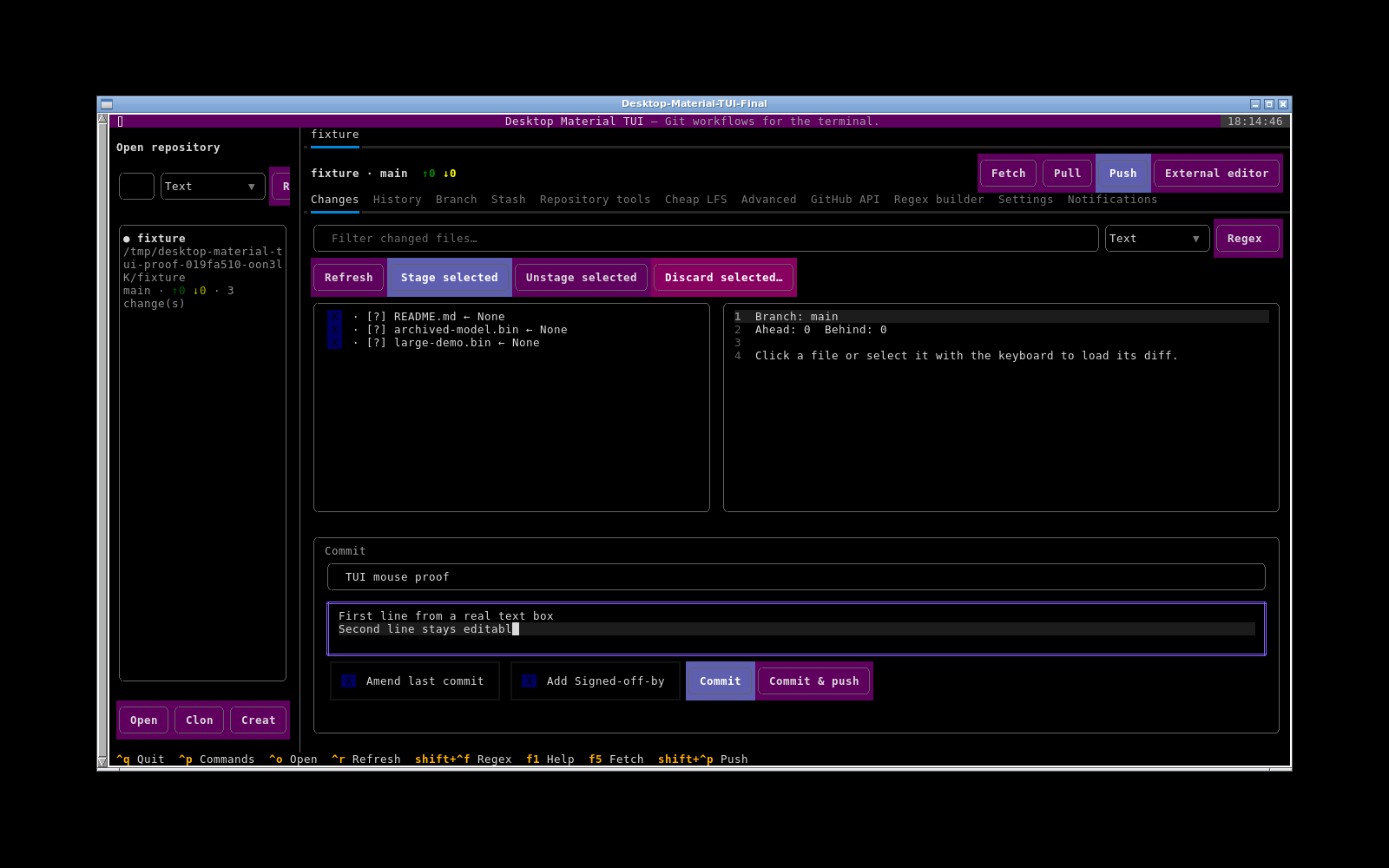Click ^o Open in the footer
Image resolution: width=1389 pixels, height=868 pixels.
[x=293, y=759]
